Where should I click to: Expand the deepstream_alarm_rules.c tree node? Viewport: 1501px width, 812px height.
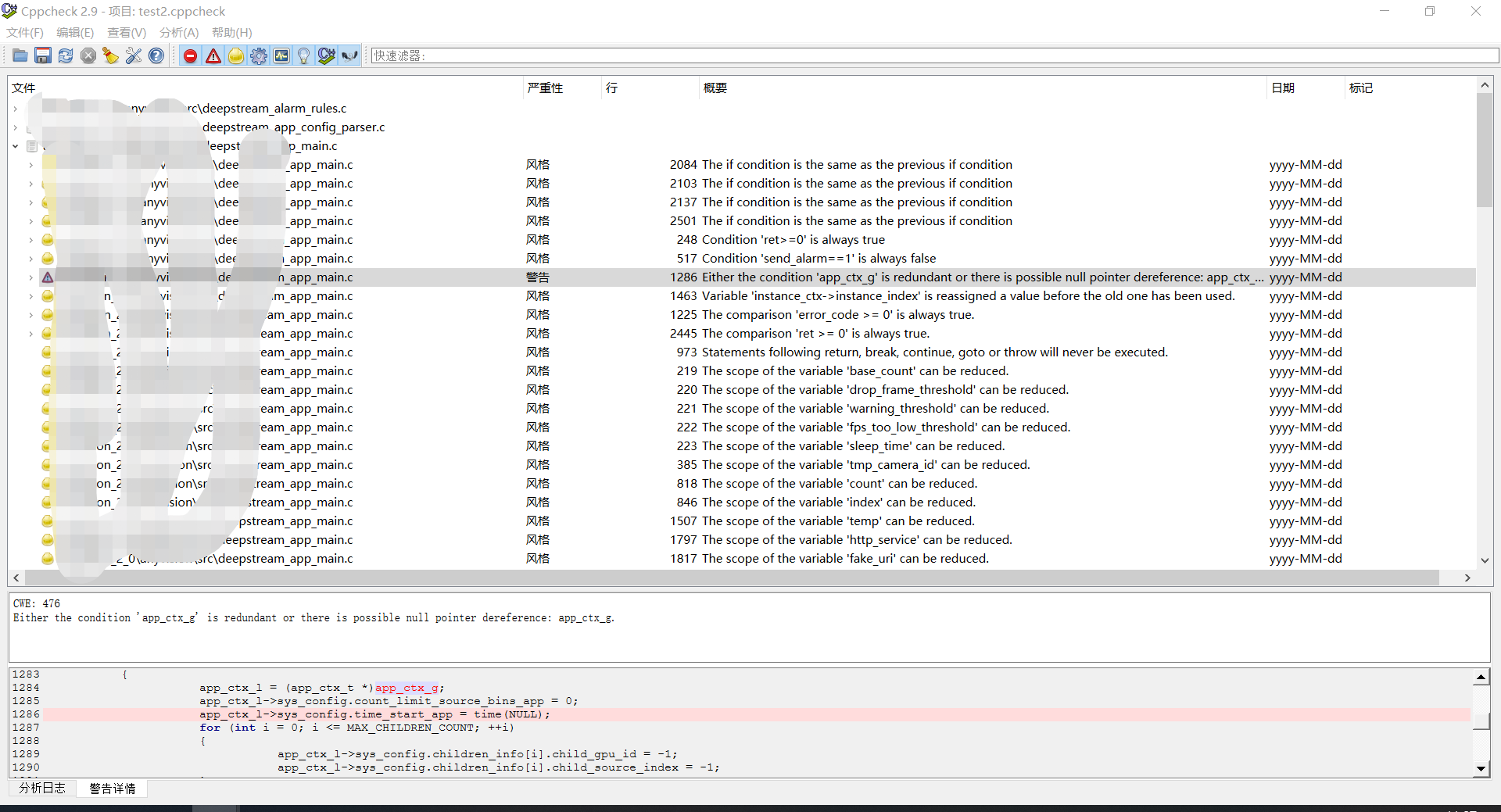point(16,109)
